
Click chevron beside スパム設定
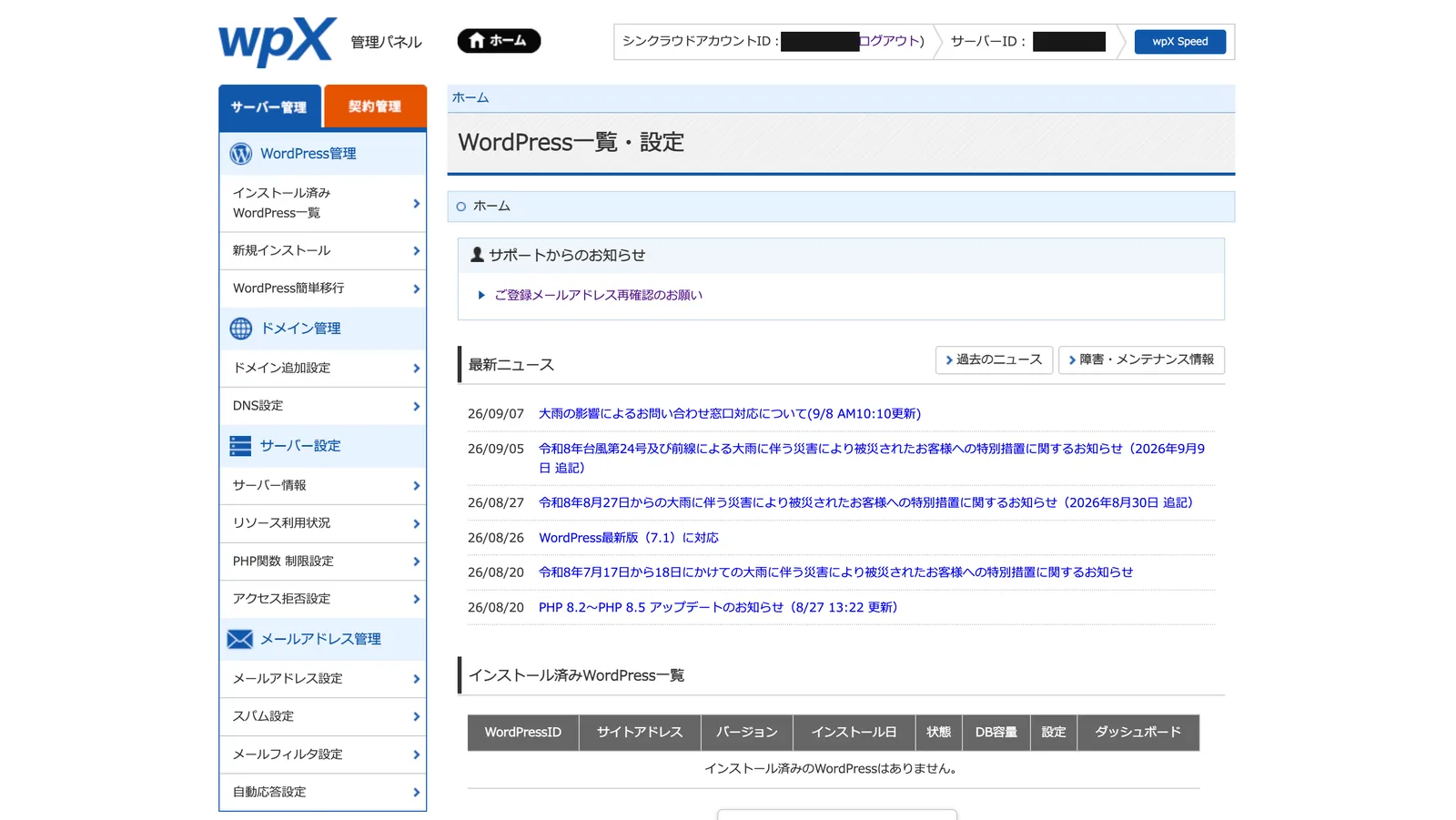416,716
